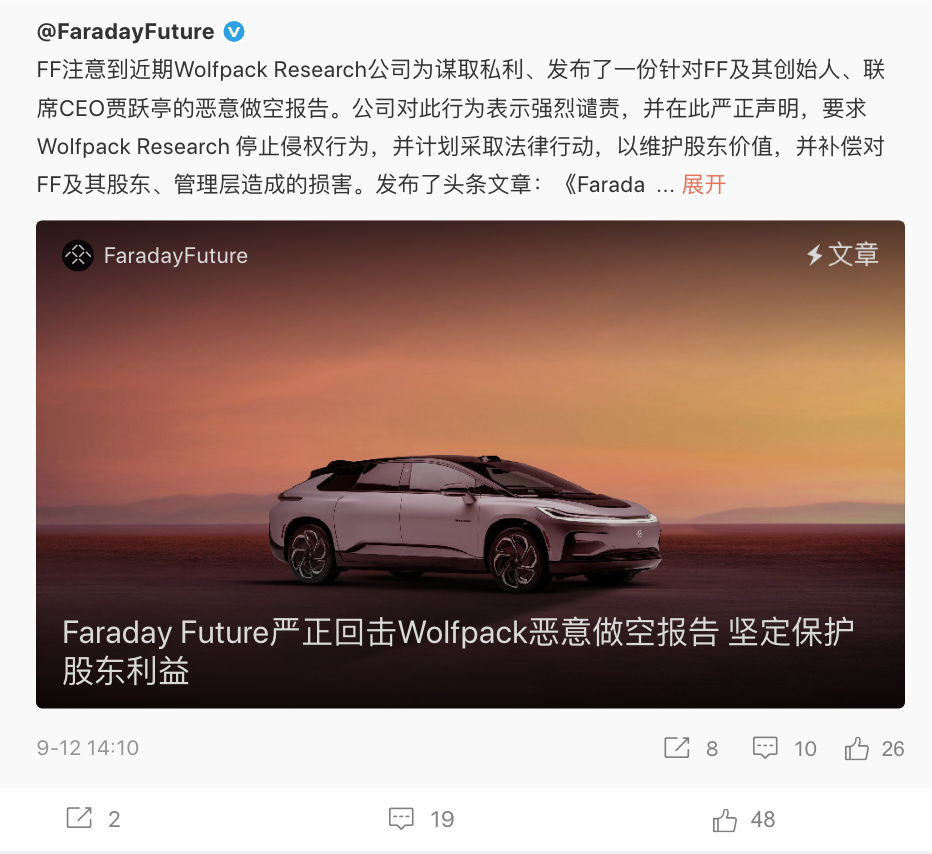Click the like count 26
The image size is (932, 854).
point(893,749)
